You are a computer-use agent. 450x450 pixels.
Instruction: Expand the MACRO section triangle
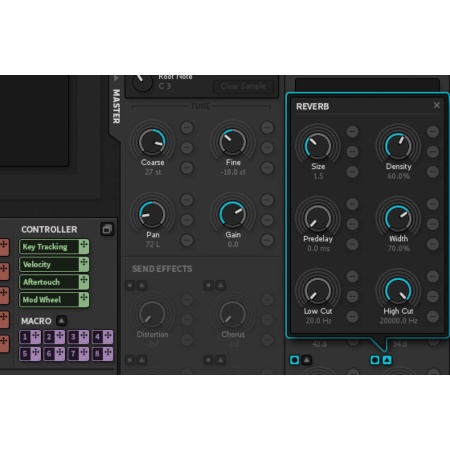click(x=61, y=321)
